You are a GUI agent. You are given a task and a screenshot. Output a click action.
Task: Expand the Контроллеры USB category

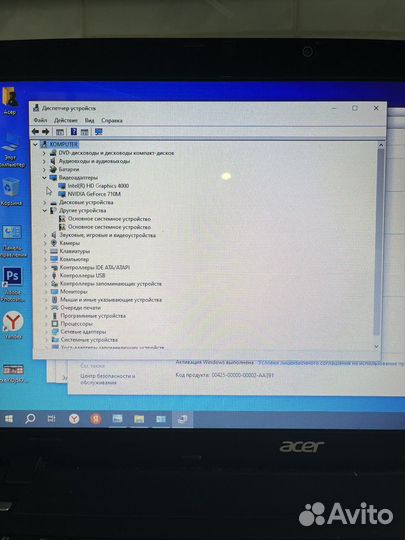click(x=45, y=276)
